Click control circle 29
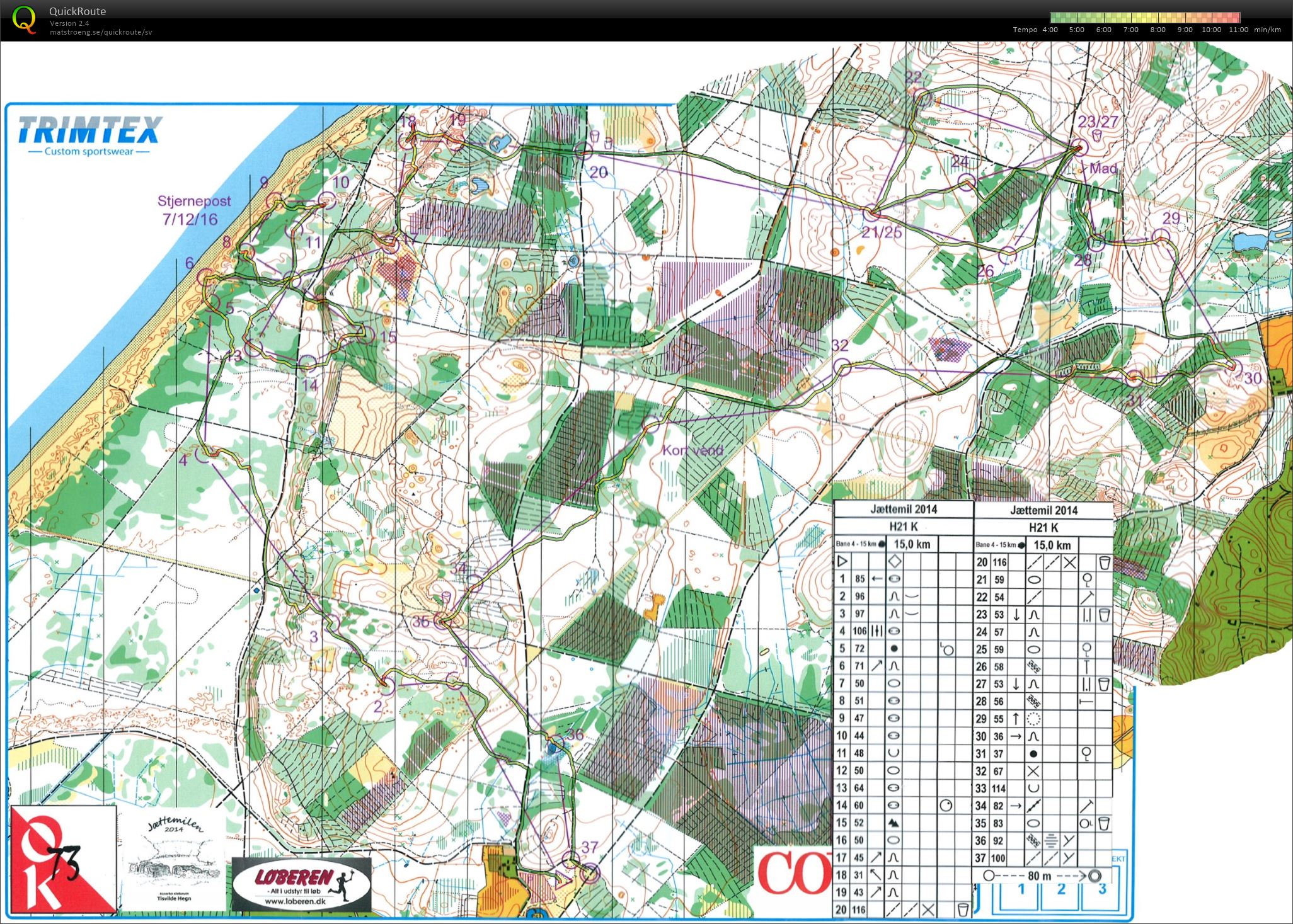The width and height of the screenshot is (1293, 924). 1161,237
